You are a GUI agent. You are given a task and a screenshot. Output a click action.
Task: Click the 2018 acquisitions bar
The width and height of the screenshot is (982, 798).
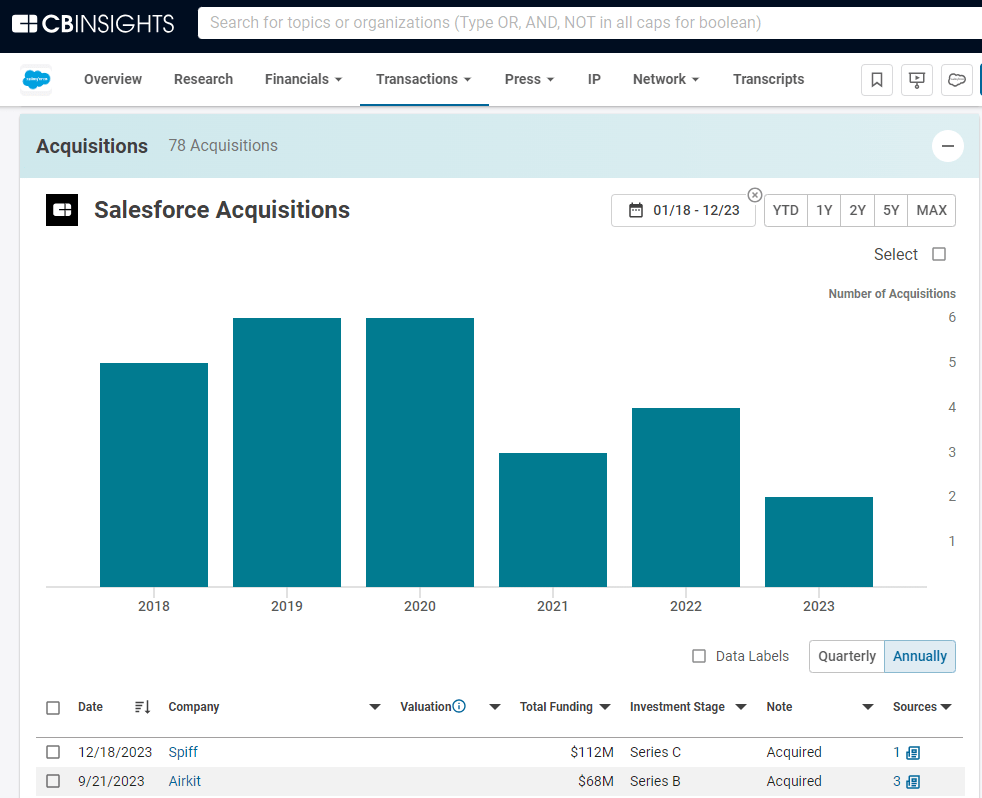(x=154, y=475)
